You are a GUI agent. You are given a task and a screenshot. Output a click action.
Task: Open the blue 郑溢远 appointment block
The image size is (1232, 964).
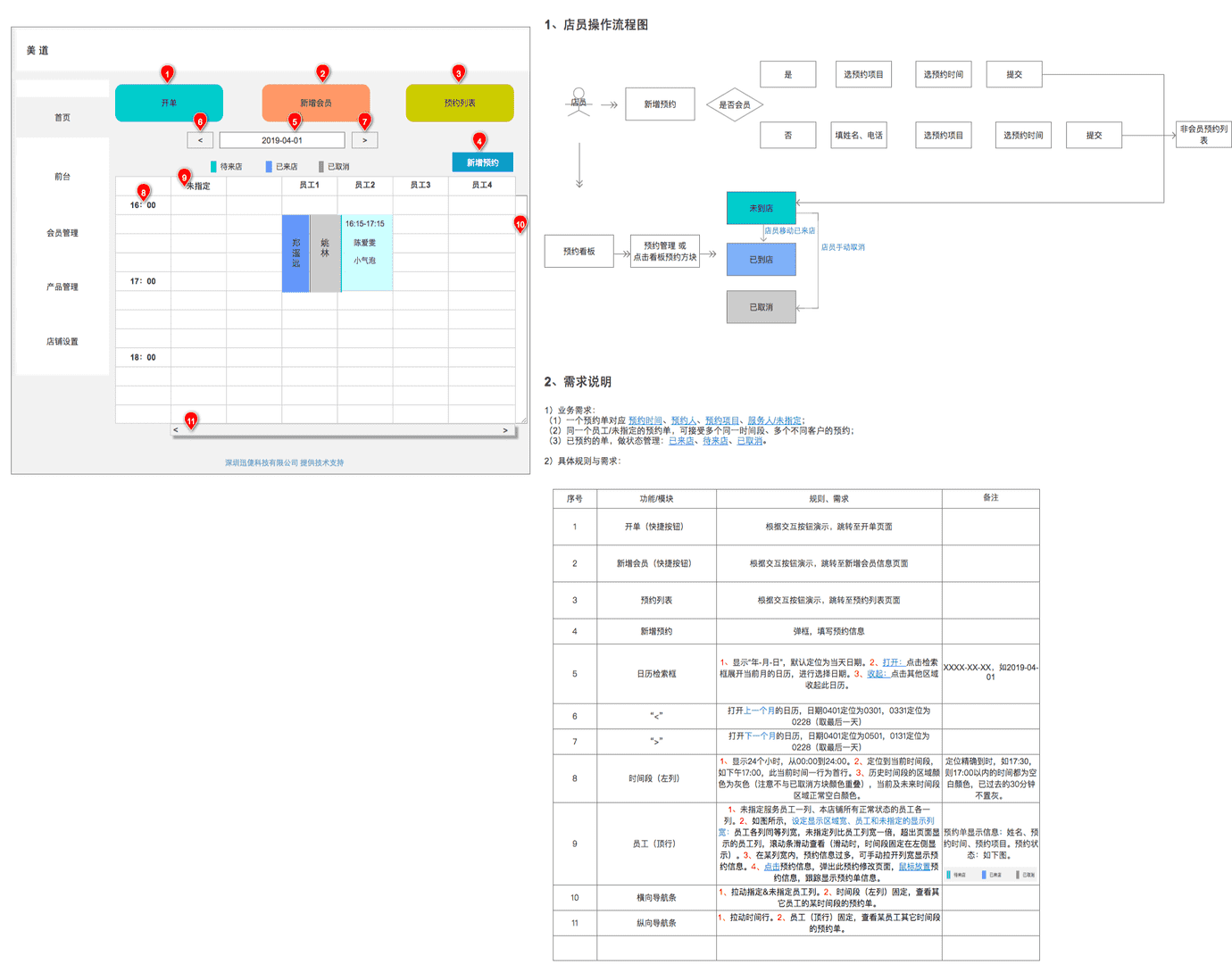(x=296, y=253)
